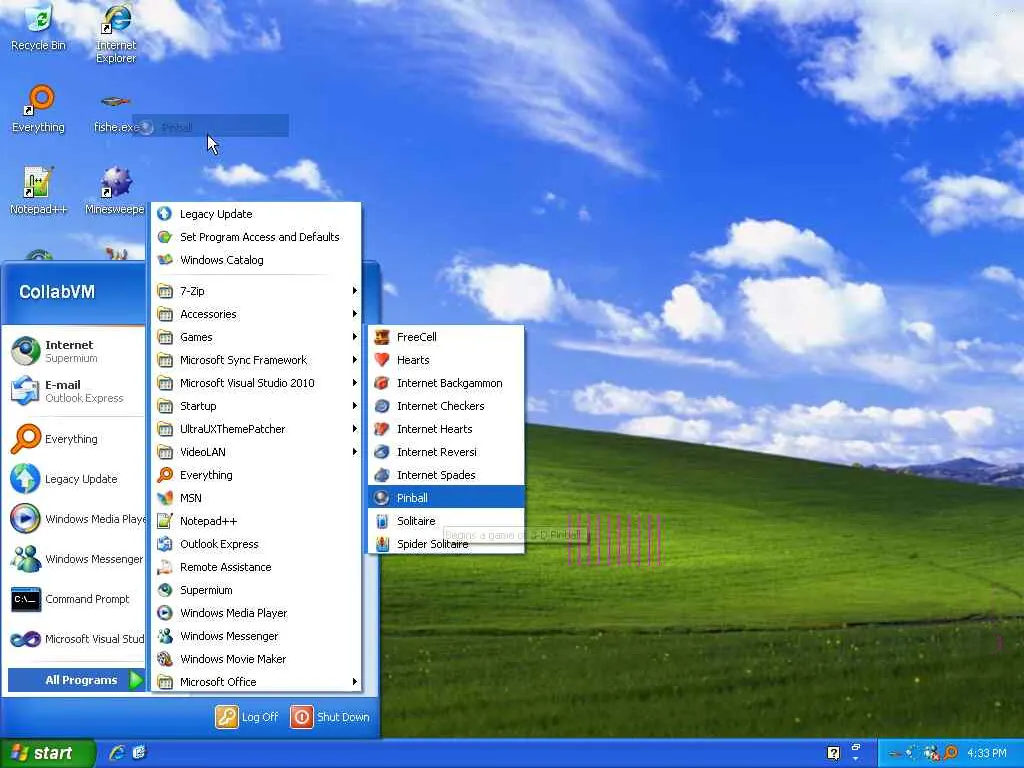1024x768 pixels.
Task: Click the Spider Solitaire icon
Action: 382,543
